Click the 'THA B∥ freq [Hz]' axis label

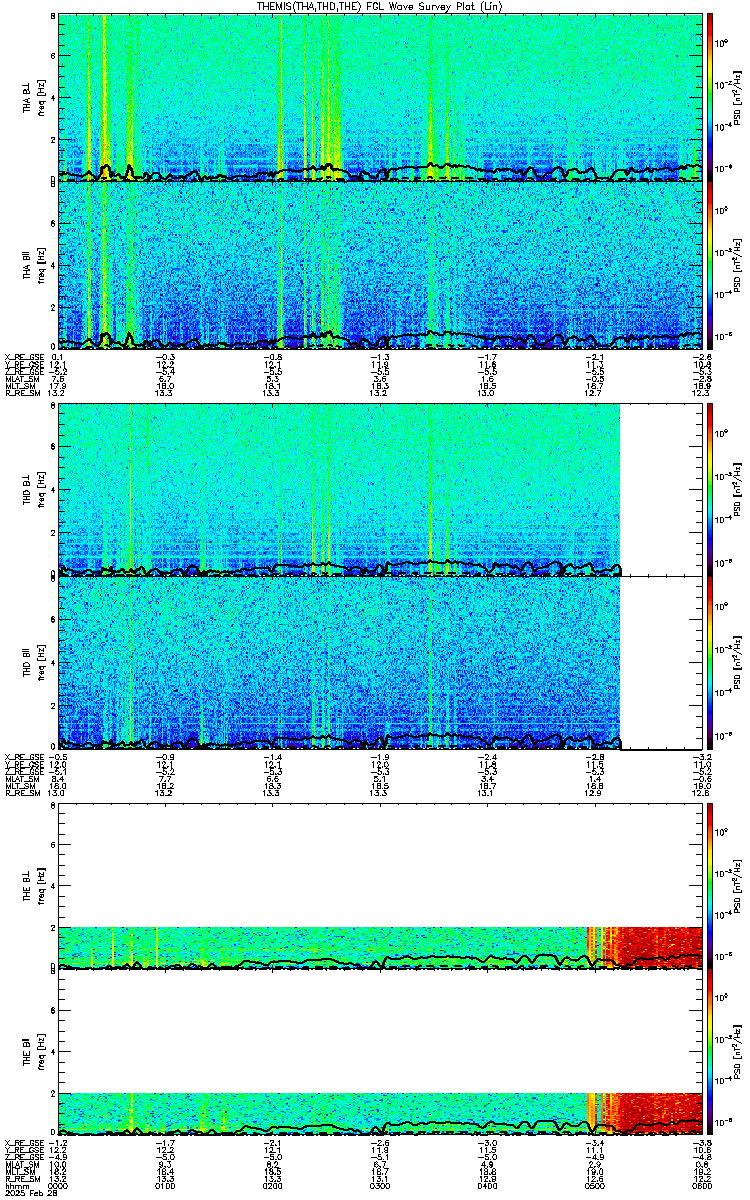[32, 264]
